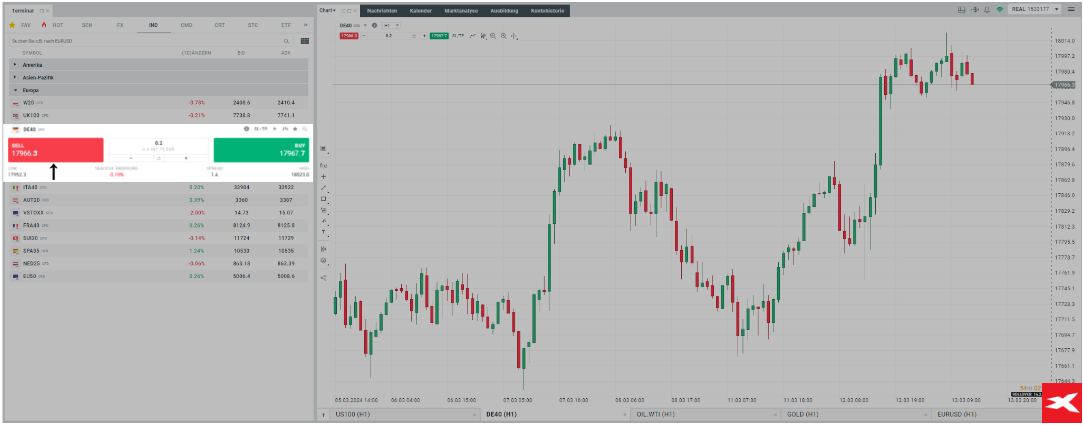Select the UK100 instrument row
Screen dimensions: 1083x425
(x=158, y=115)
